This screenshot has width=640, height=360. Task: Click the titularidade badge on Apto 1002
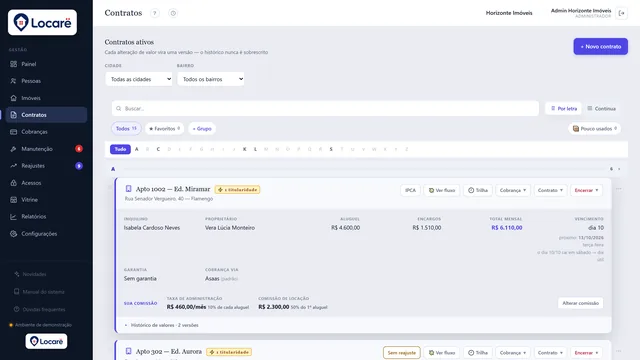tap(238, 190)
